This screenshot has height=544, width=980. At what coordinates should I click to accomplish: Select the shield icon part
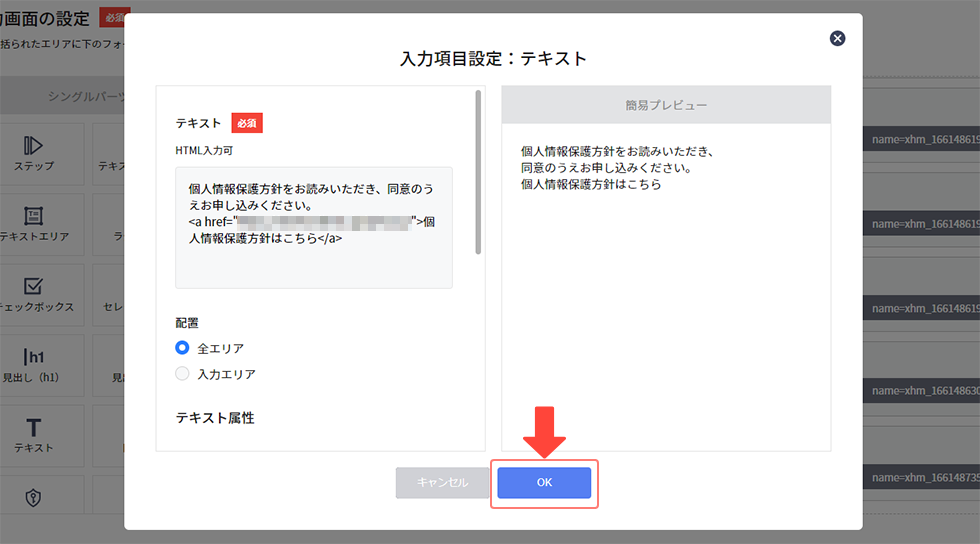tap(34, 497)
